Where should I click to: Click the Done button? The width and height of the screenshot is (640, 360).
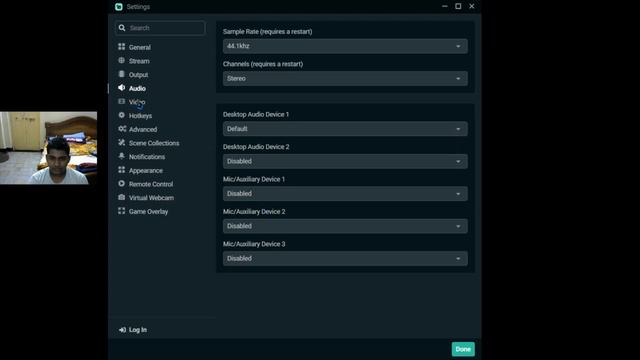click(463, 349)
